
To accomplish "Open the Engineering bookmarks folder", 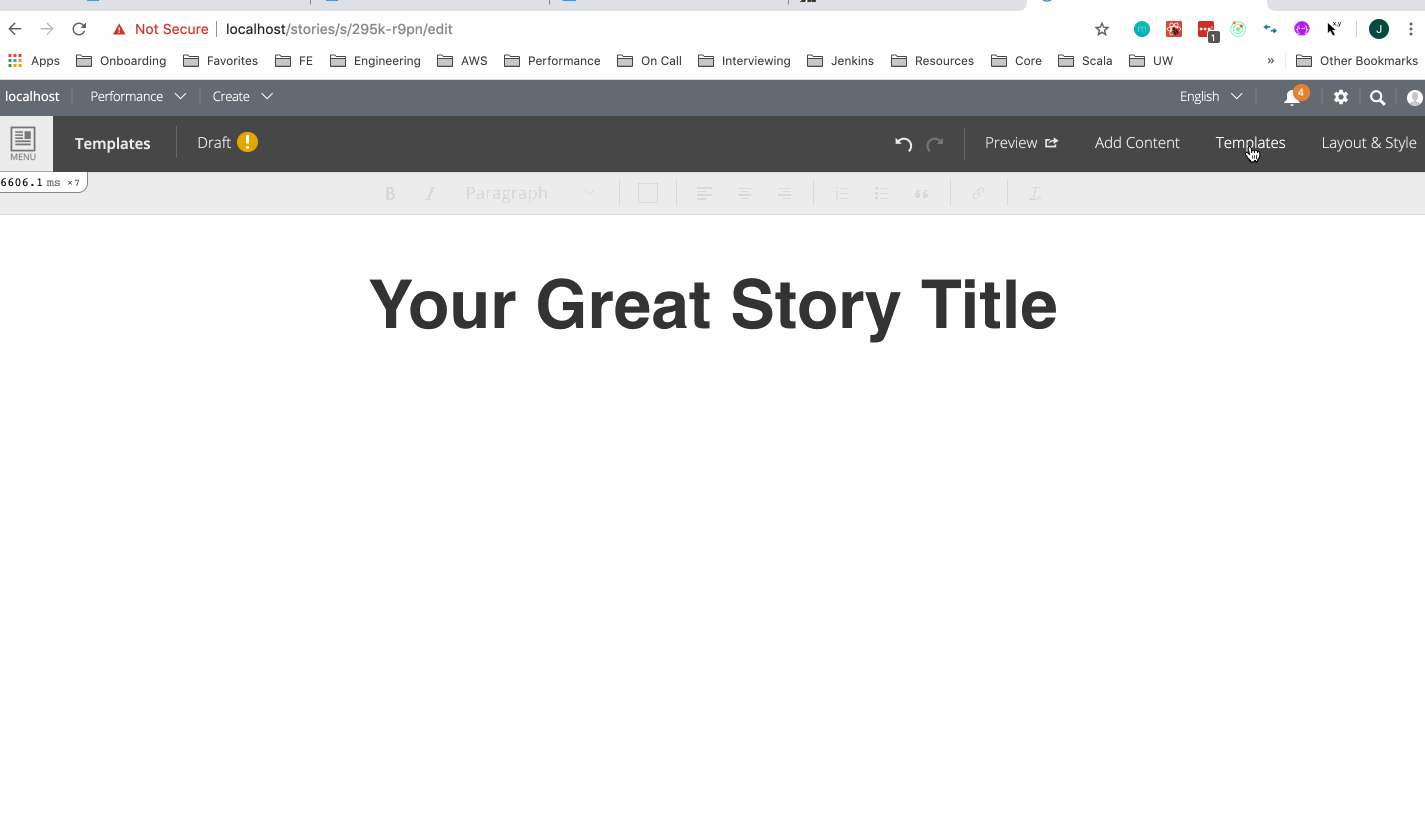I will click(x=375, y=61).
